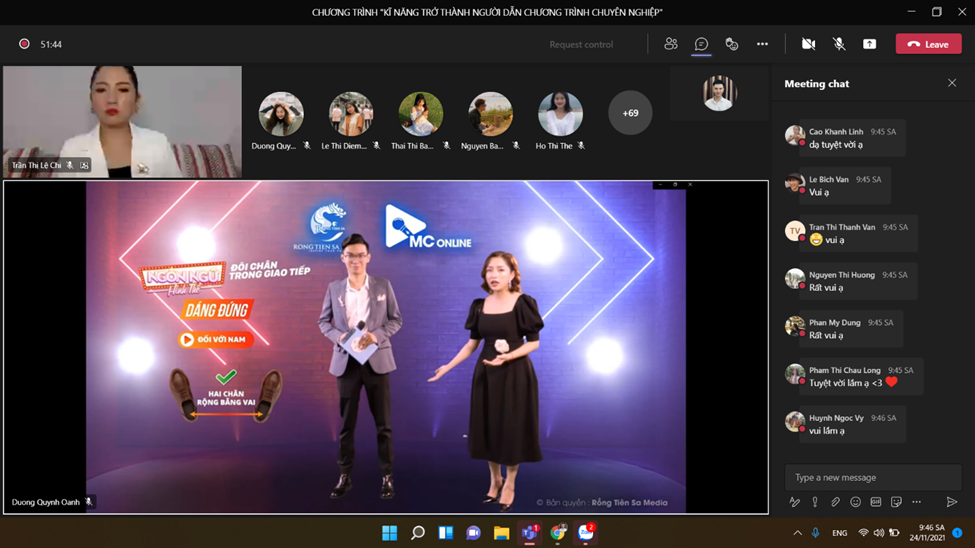This screenshot has height=548, width=975.
Task: Click Cao Khanh Linh's chat avatar
Action: 794,135
